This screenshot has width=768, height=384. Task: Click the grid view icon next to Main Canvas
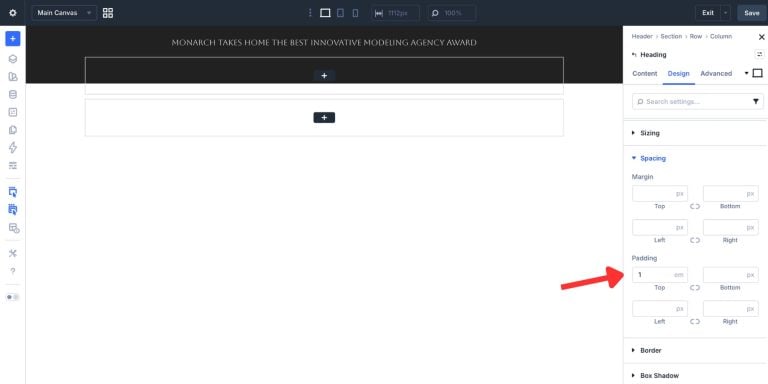pyautogui.click(x=108, y=13)
